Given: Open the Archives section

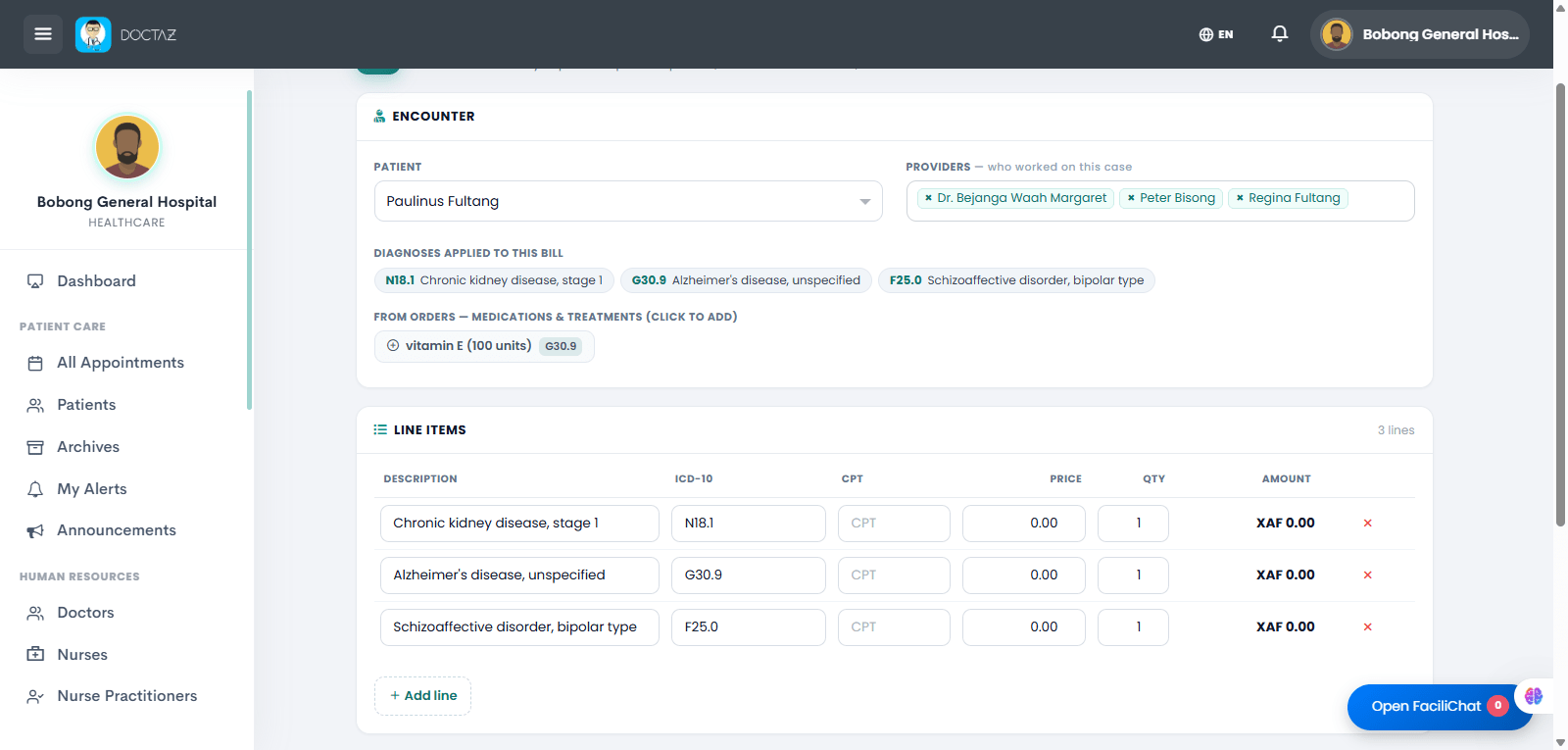Looking at the screenshot, I should pyautogui.click(x=88, y=447).
